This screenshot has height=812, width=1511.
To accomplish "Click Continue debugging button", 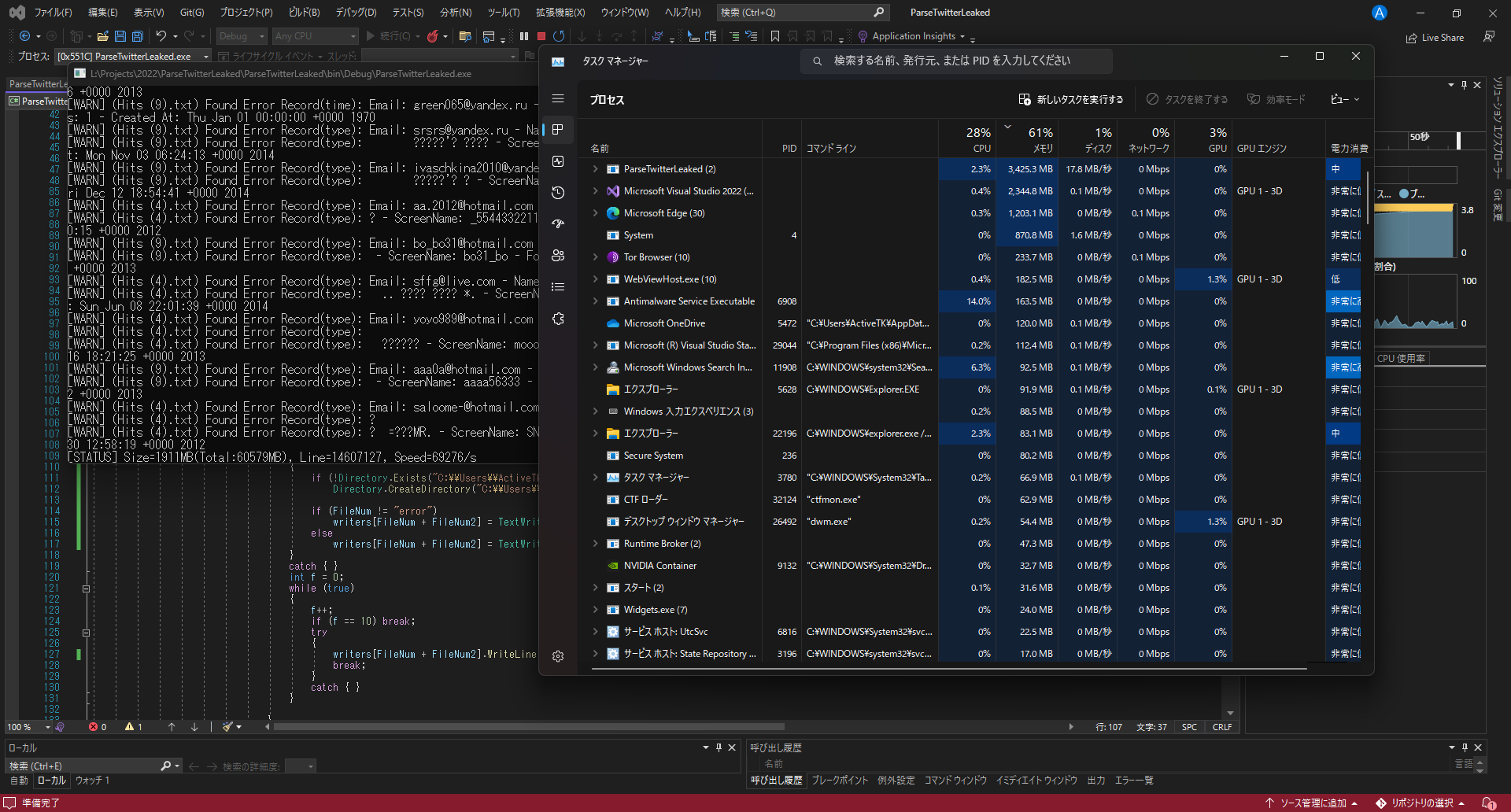I will coord(389,36).
